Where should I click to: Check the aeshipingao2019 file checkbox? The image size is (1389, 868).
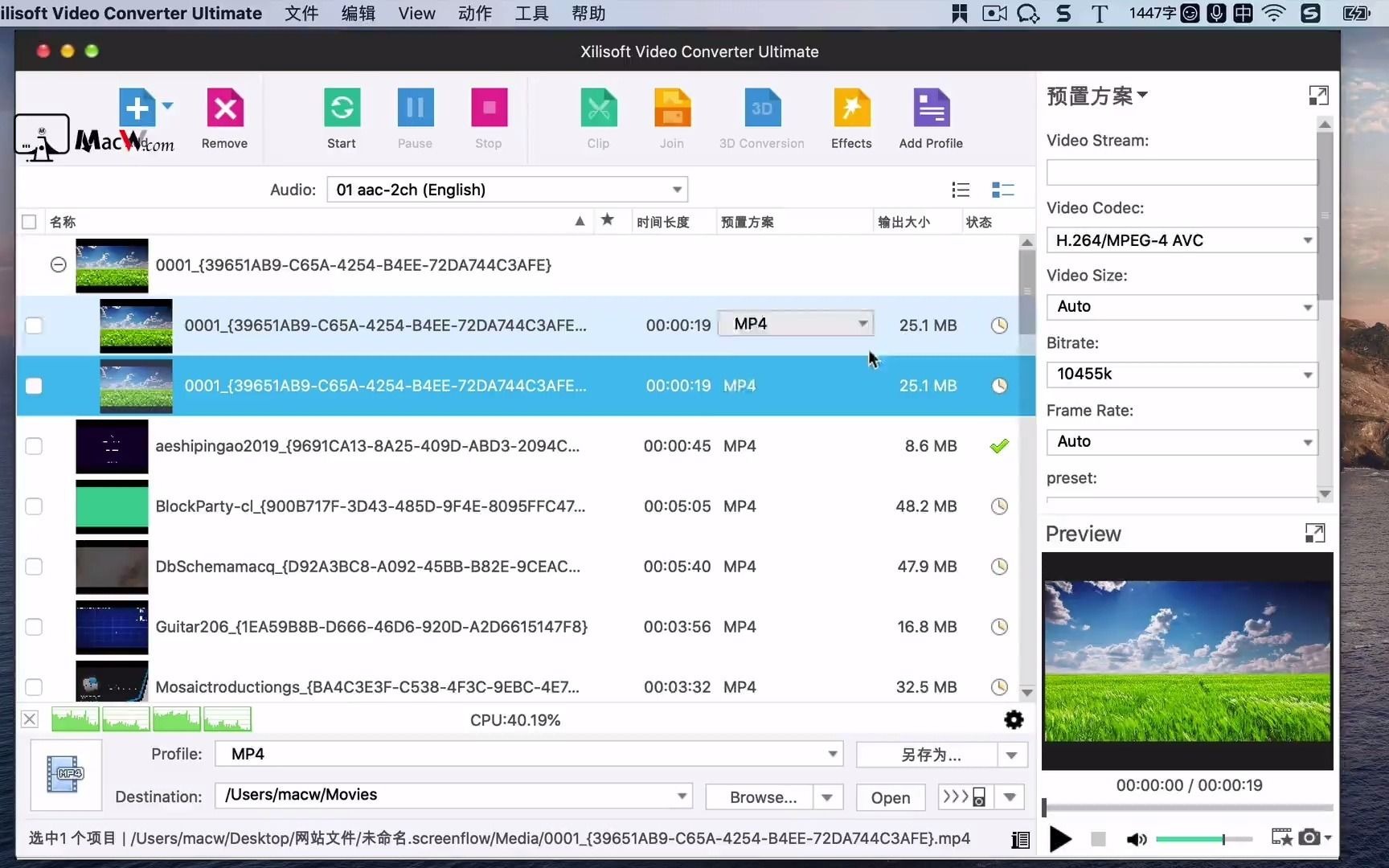coord(34,446)
